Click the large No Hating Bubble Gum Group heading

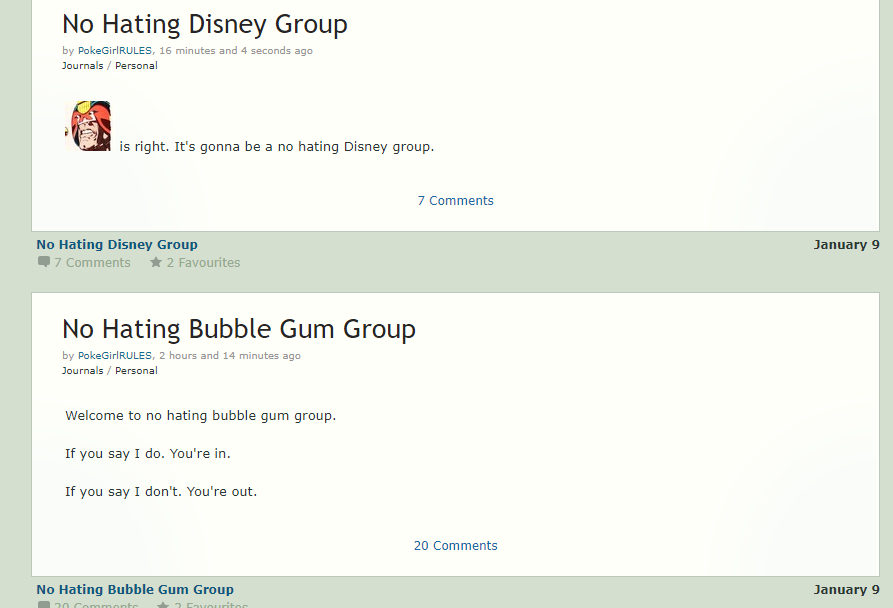point(239,330)
